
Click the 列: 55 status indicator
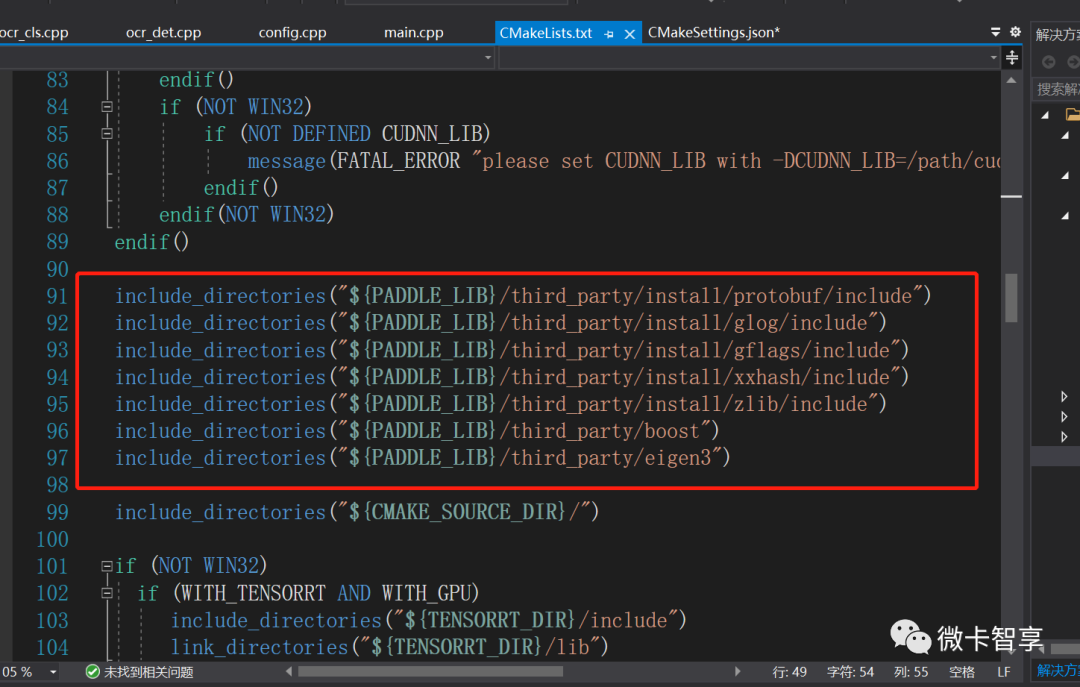click(x=911, y=672)
